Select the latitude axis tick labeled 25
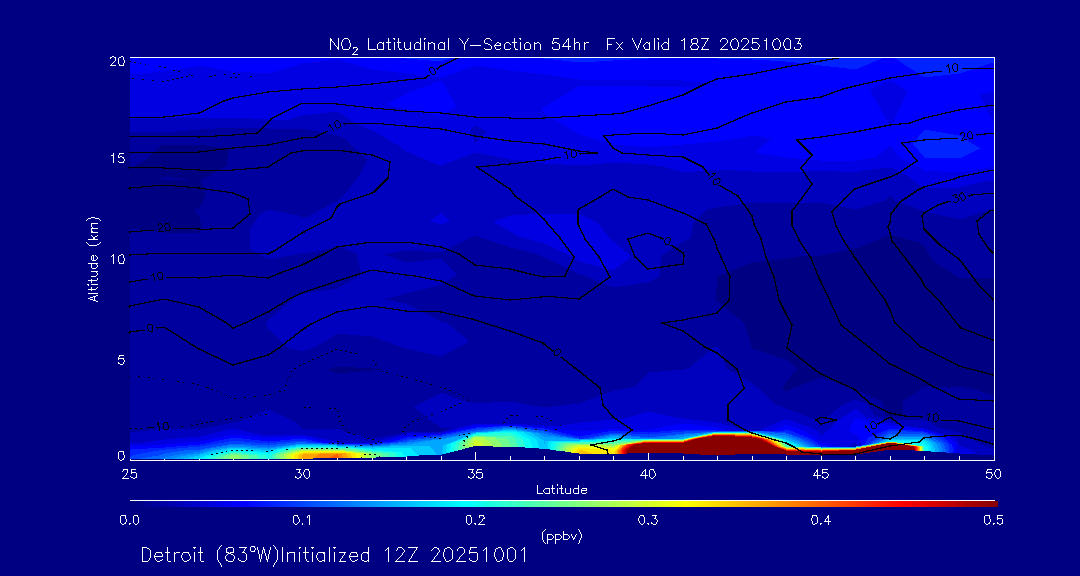Image resolution: width=1080 pixels, height=576 pixels. click(129, 472)
